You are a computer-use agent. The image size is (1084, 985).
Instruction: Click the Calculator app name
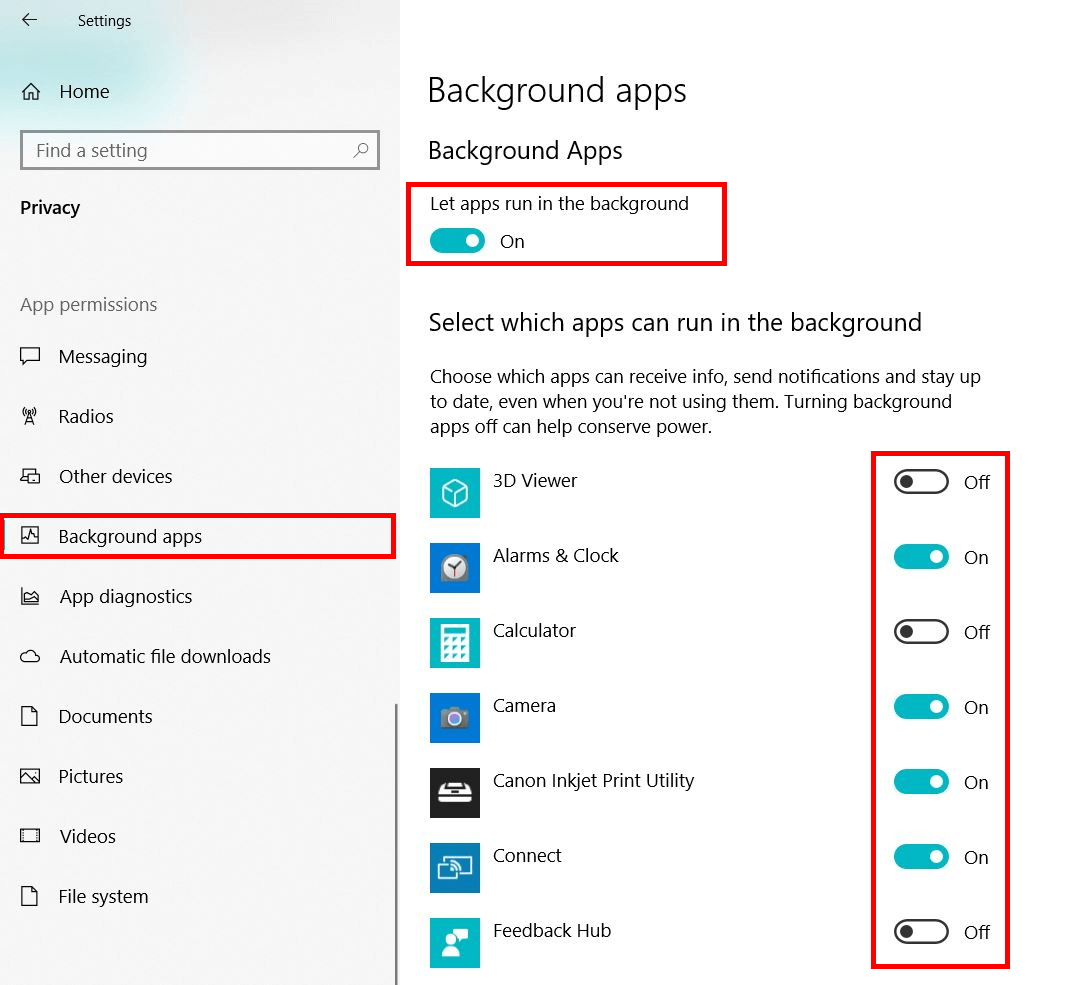(534, 630)
